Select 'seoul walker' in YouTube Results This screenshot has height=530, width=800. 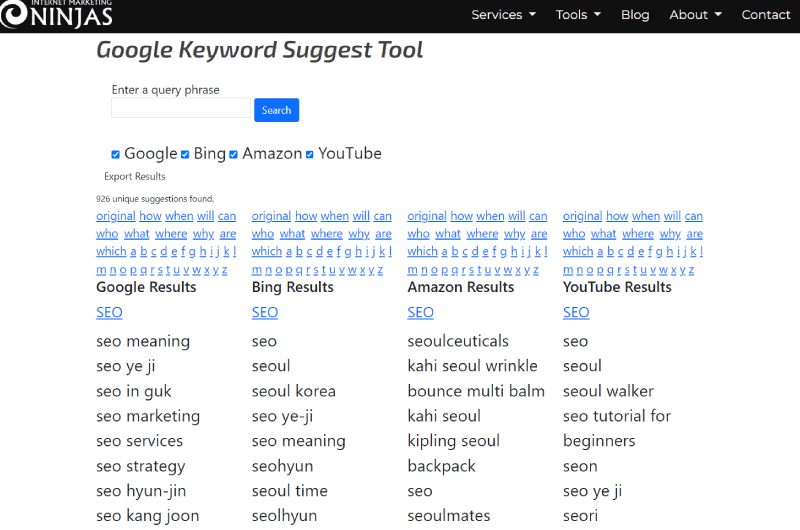[x=608, y=391]
